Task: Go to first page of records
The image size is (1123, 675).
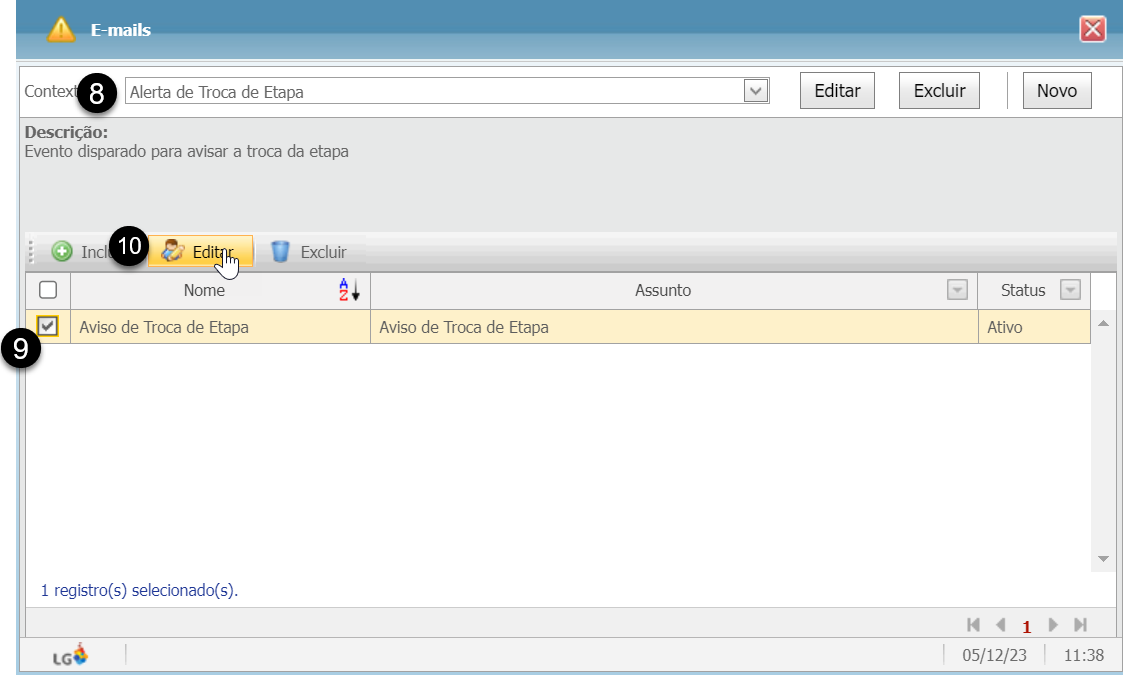Action: 973,625
